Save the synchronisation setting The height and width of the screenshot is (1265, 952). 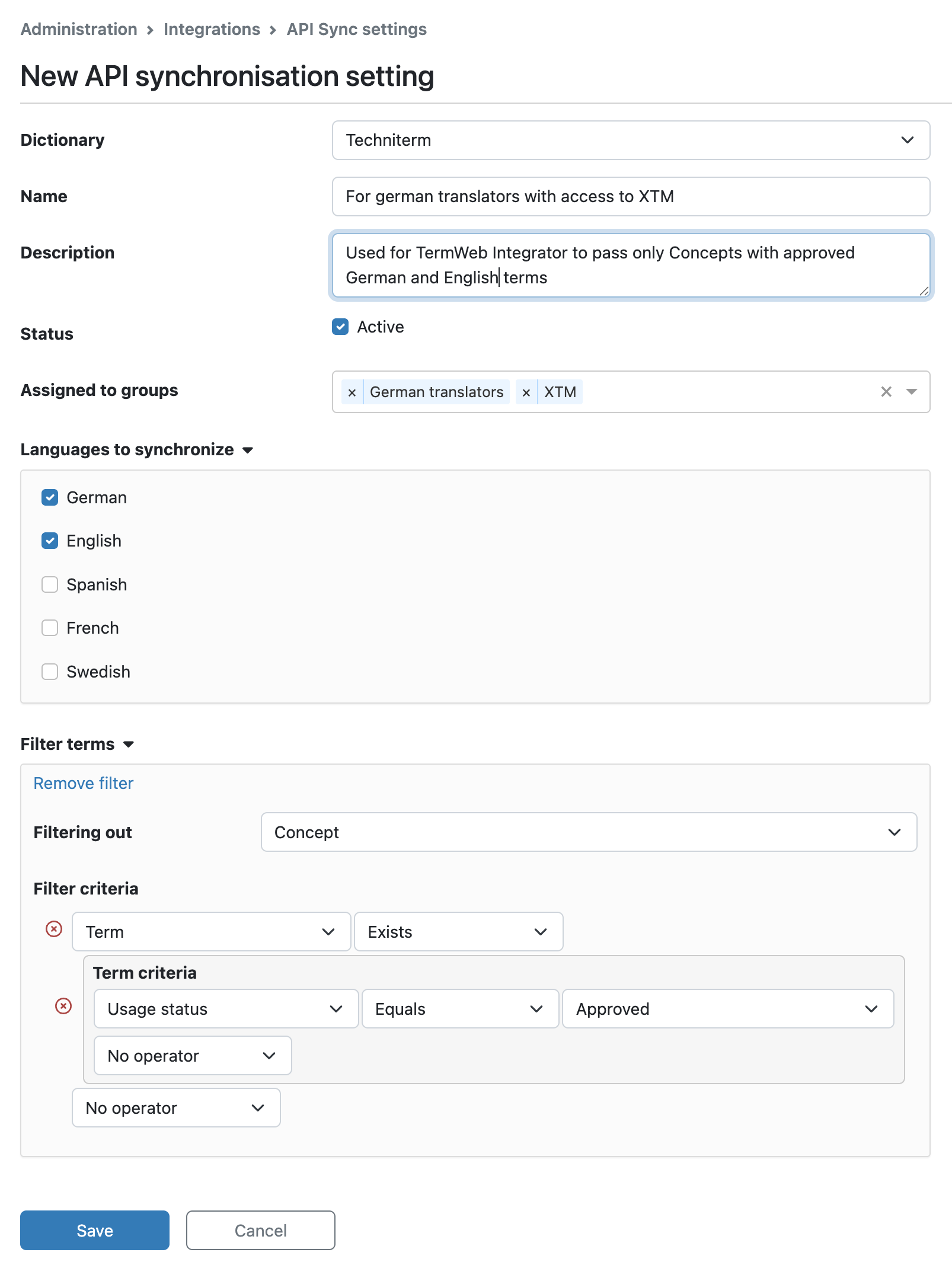tap(95, 1231)
